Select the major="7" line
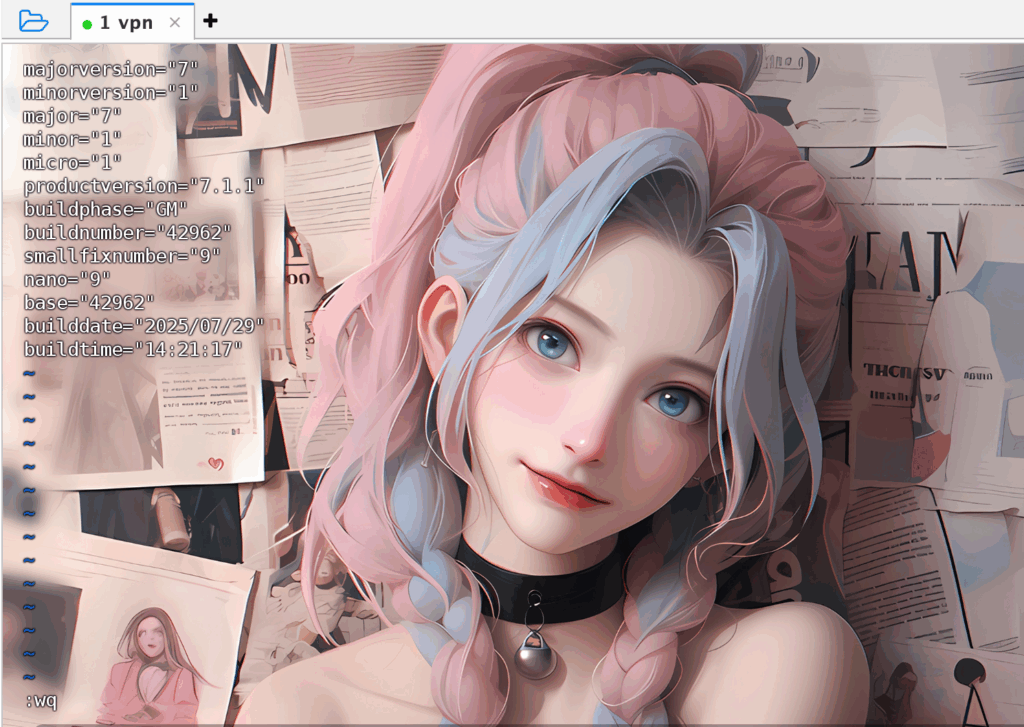 [x=72, y=115]
